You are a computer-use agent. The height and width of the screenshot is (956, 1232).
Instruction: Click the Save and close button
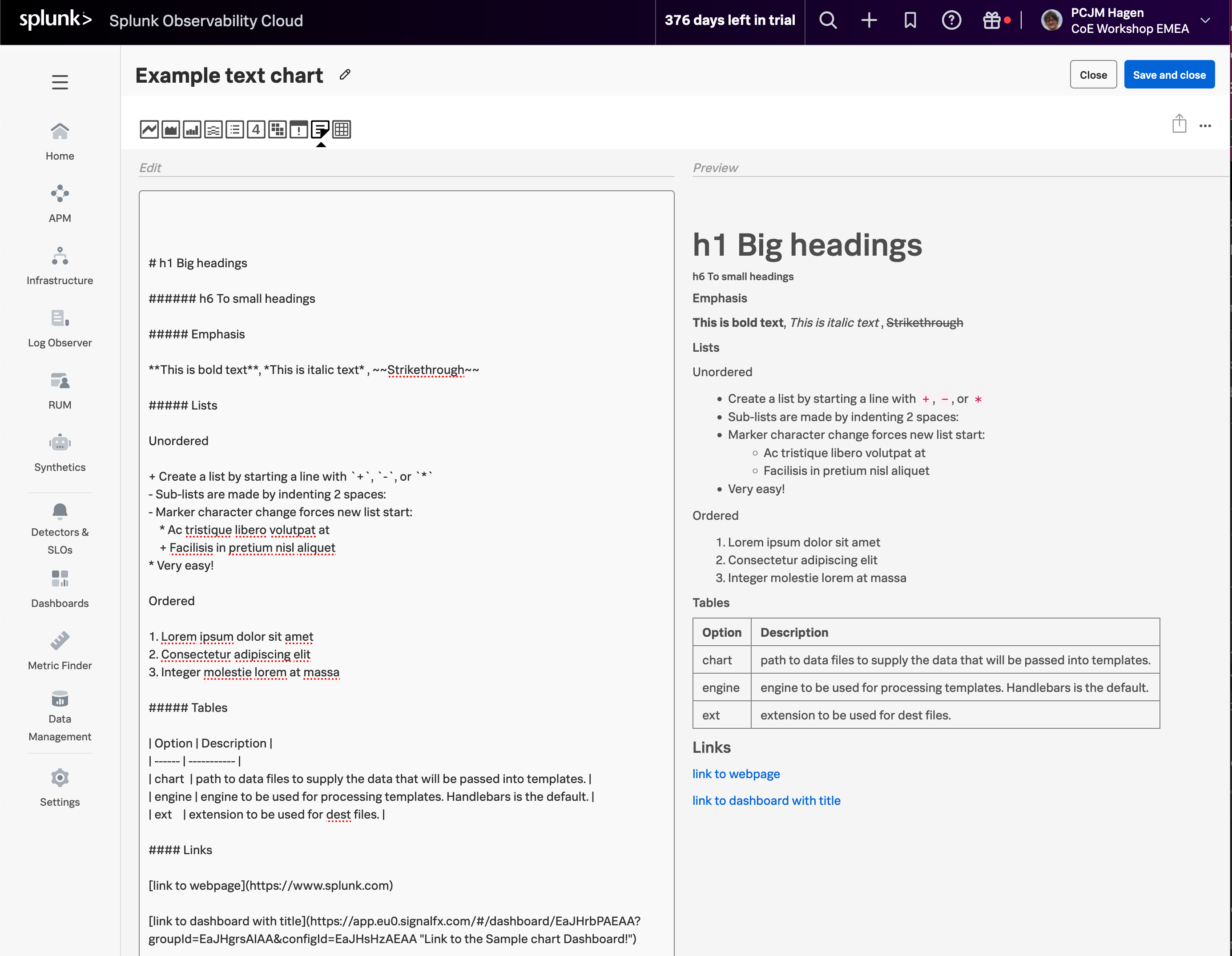(x=1169, y=75)
